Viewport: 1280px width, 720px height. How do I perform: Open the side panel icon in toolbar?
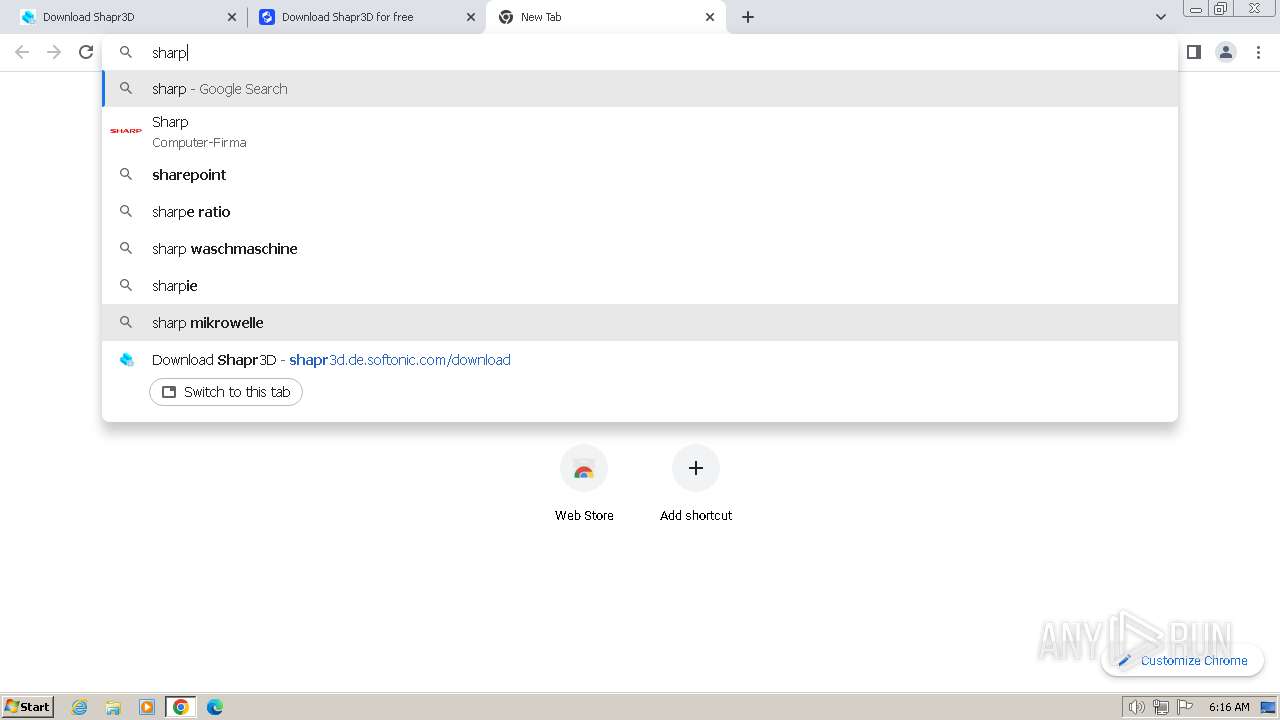tap(1194, 52)
